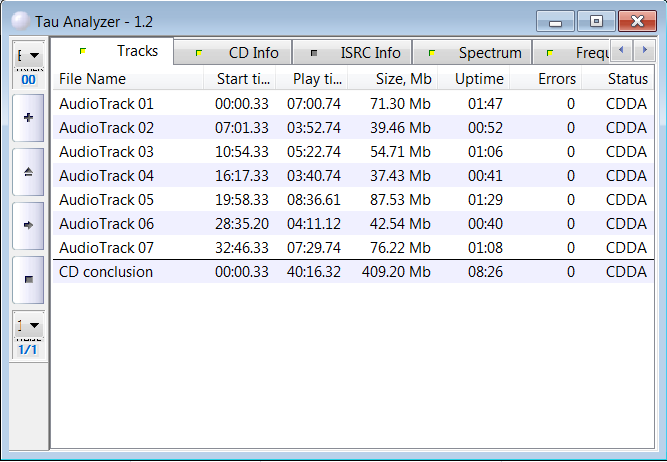Open the drive dropdown at top left

pyautogui.click(x=28, y=55)
